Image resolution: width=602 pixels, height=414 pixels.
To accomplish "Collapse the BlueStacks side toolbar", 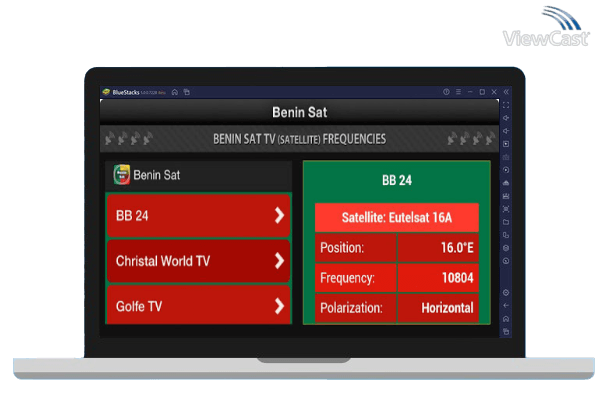I will pos(506,92).
